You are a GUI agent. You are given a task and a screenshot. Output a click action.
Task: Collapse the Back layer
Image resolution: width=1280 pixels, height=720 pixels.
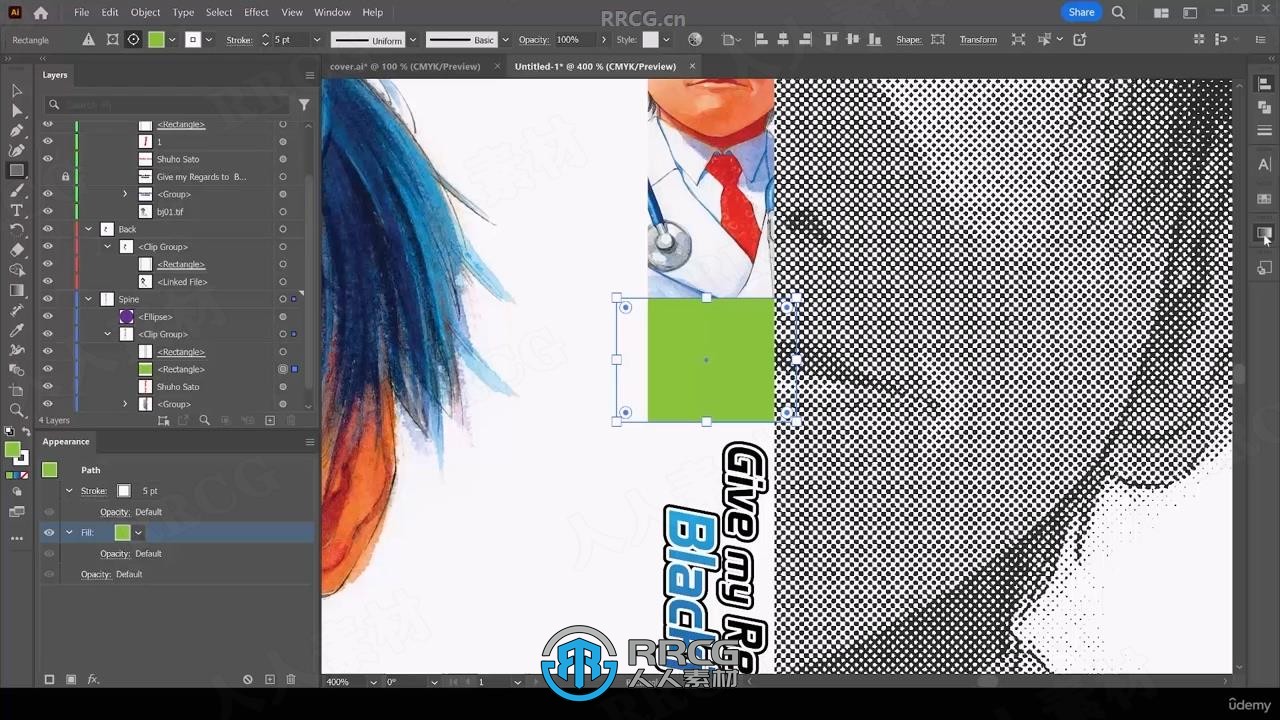(88, 229)
